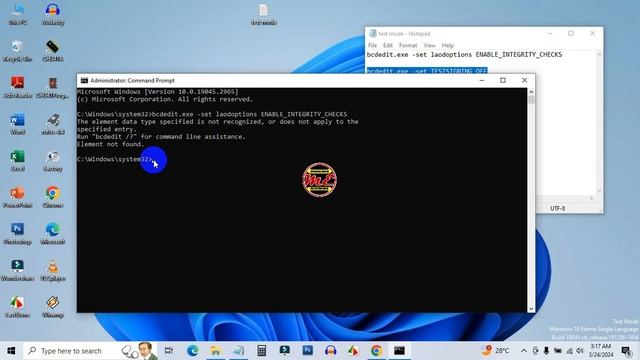Click the Command Prompt title bar icon
Viewport: 640px width, 360px height.
[x=84, y=80]
